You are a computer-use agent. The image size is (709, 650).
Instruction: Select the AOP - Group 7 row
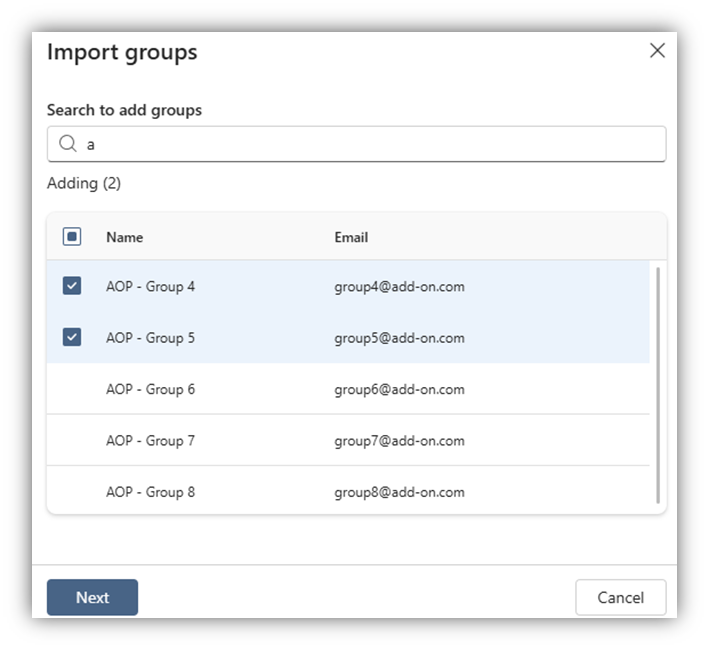coord(151,440)
